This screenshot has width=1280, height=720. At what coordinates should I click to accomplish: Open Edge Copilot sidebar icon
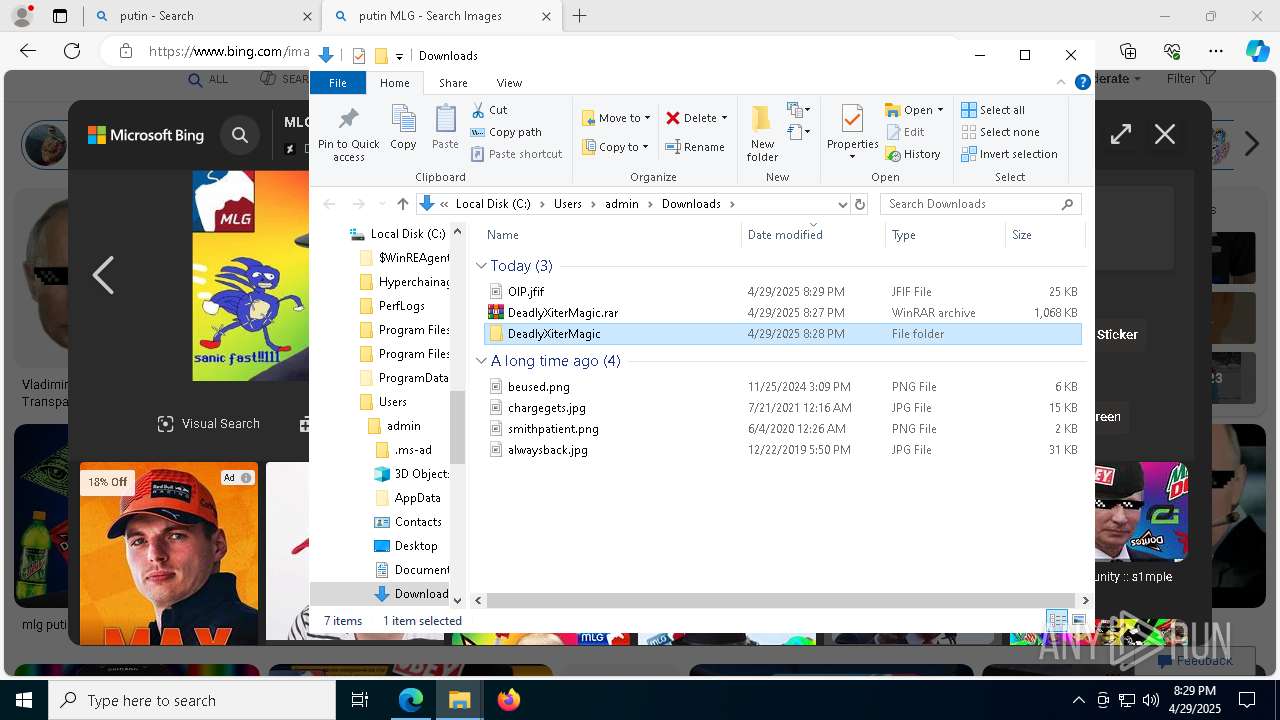click(1257, 51)
